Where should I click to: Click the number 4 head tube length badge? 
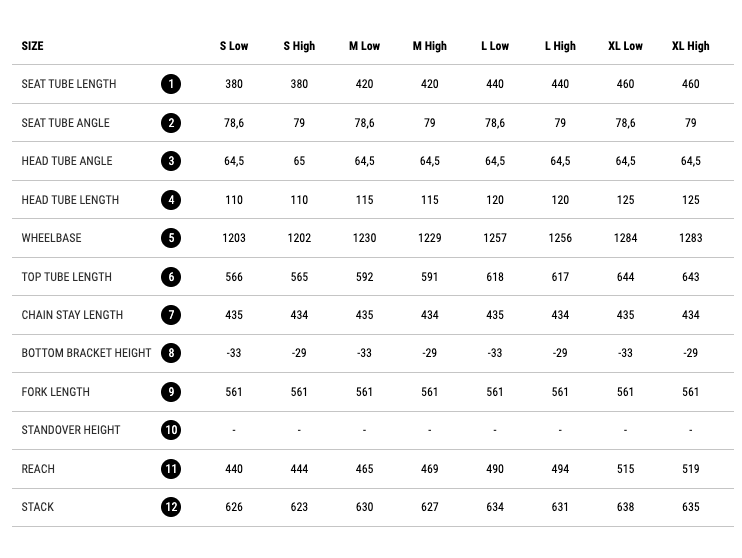tap(171, 200)
